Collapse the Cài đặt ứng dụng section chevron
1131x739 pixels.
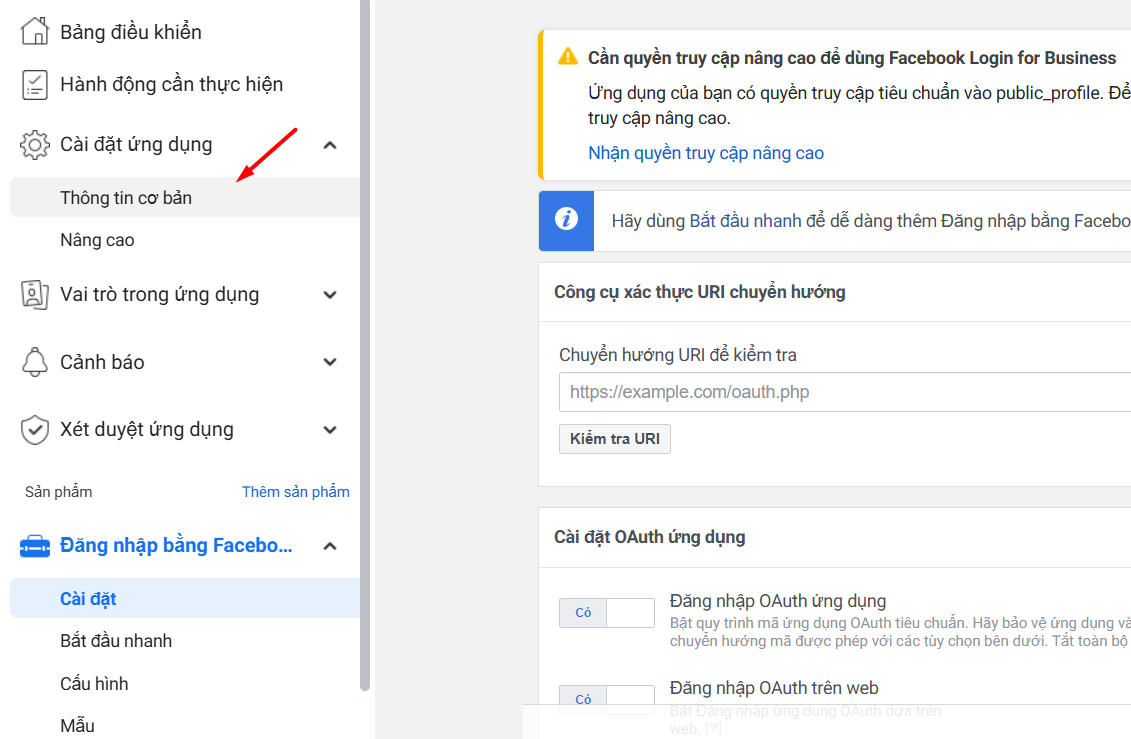pos(330,145)
